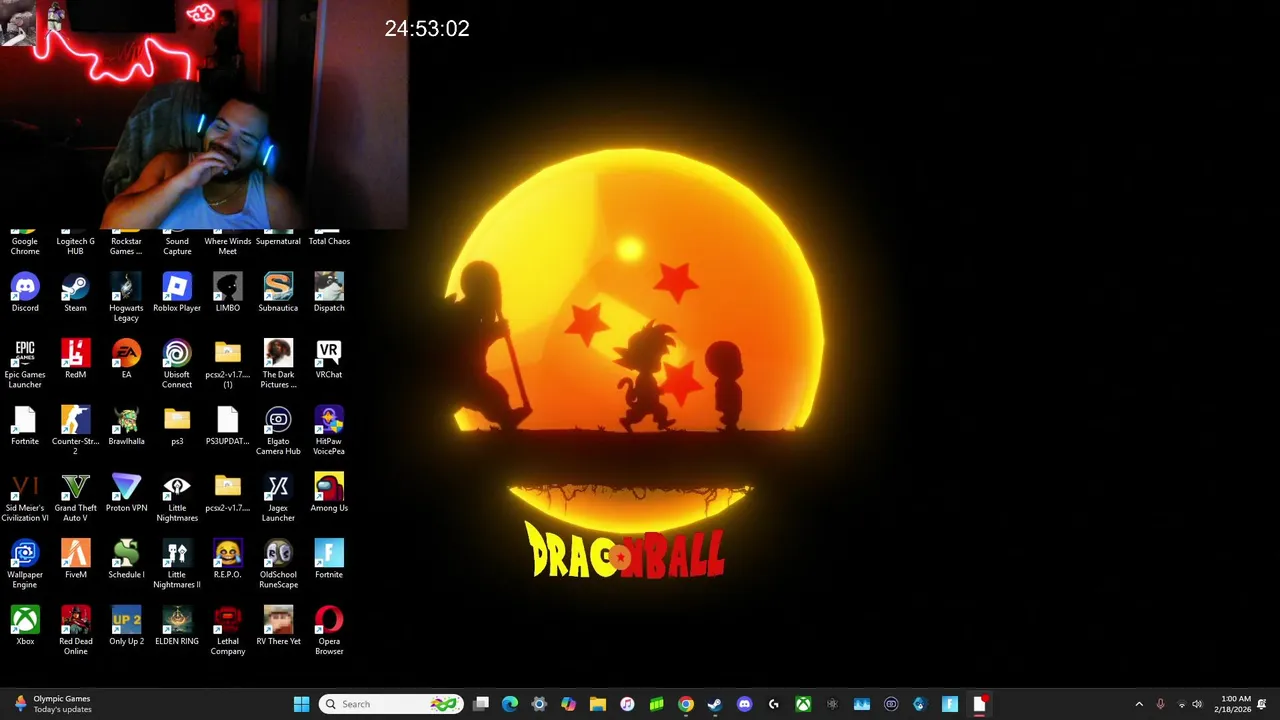1280x720 pixels.
Task: Open The Dark Pictures shortcut
Action: click(x=278, y=364)
